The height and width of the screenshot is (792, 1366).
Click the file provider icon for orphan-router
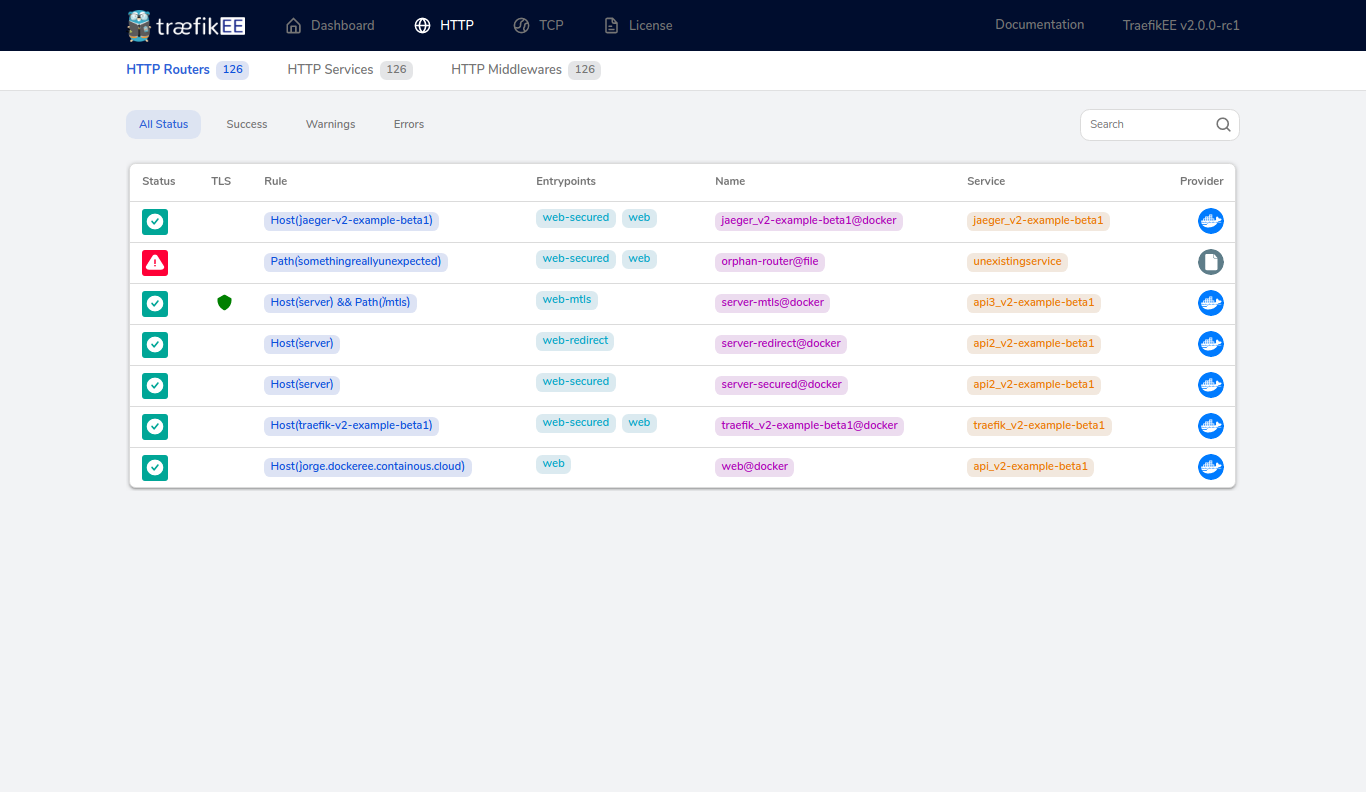[x=1210, y=263]
